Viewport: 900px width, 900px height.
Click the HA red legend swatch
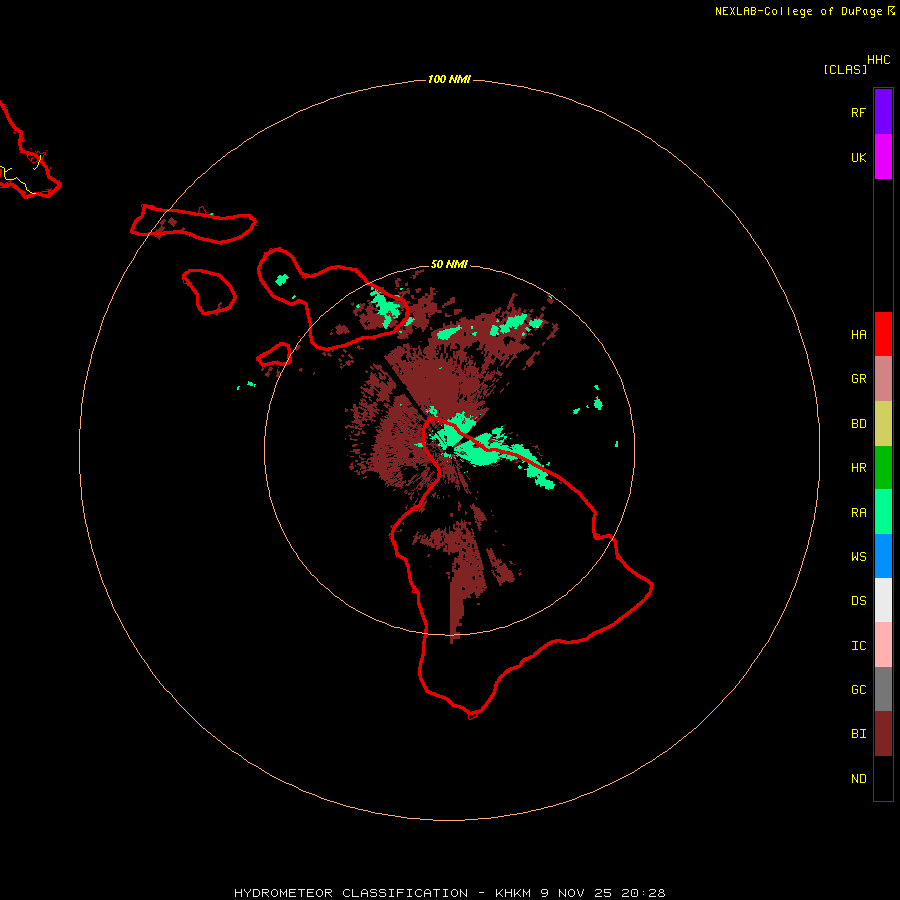click(883, 334)
